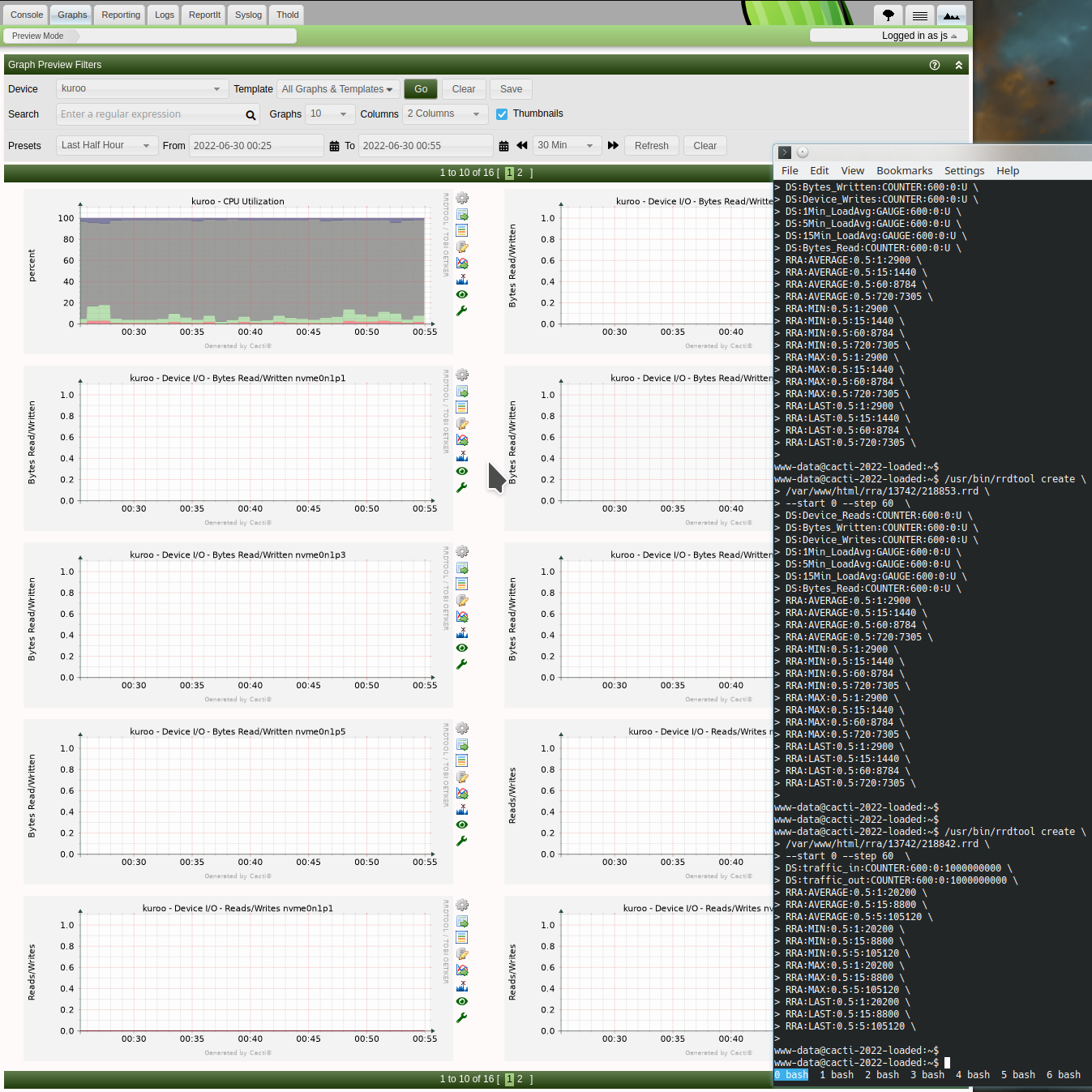Shift time range forward
The image size is (1092, 1092).
[613, 145]
